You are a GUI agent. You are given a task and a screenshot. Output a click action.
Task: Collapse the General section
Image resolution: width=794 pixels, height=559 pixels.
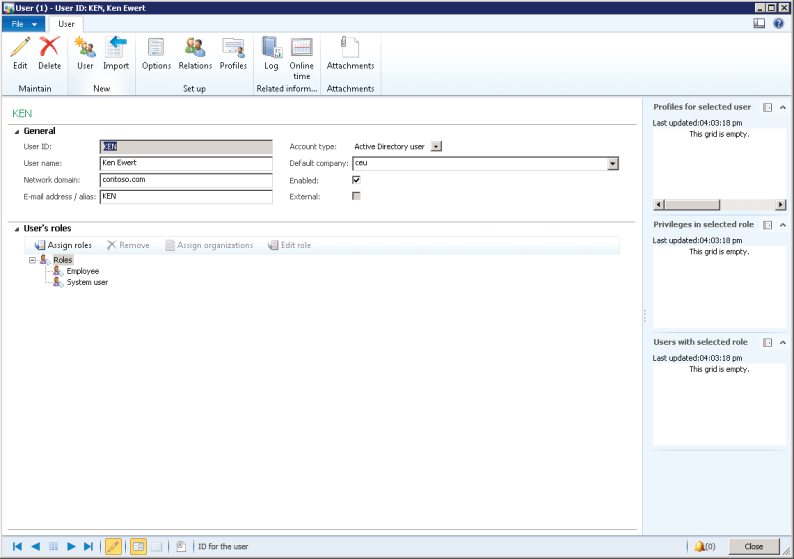17,132
